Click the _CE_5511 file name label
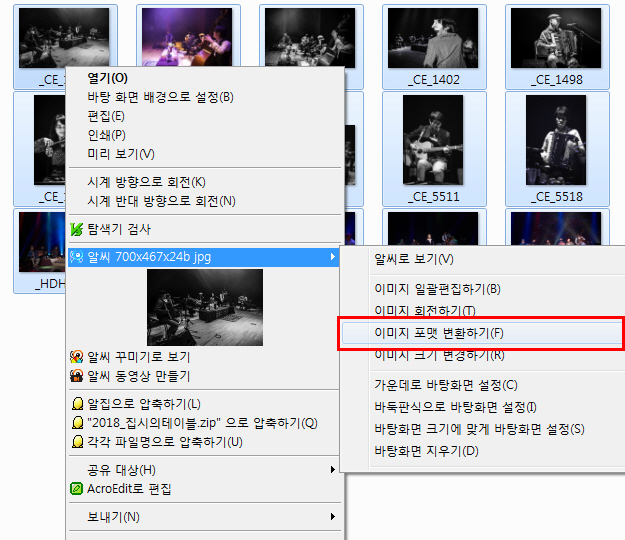The width and height of the screenshot is (625, 540). coord(434,197)
